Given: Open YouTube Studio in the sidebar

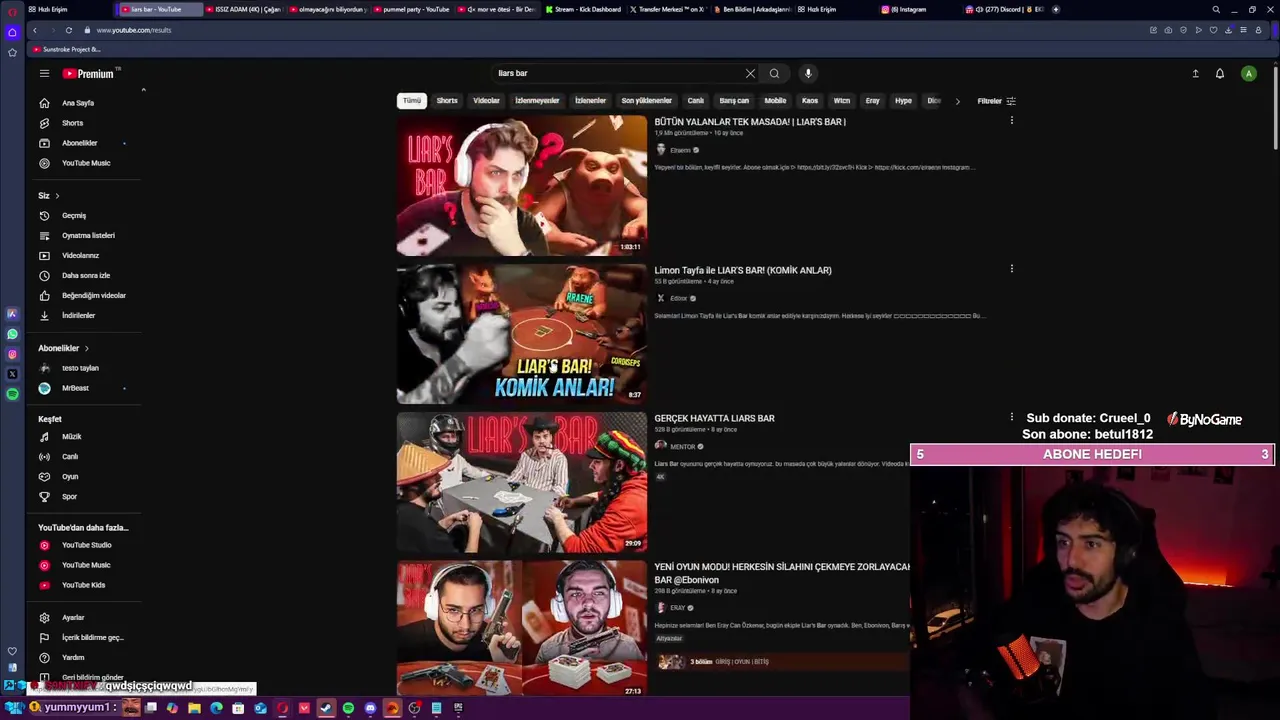Looking at the screenshot, I should [x=85, y=545].
